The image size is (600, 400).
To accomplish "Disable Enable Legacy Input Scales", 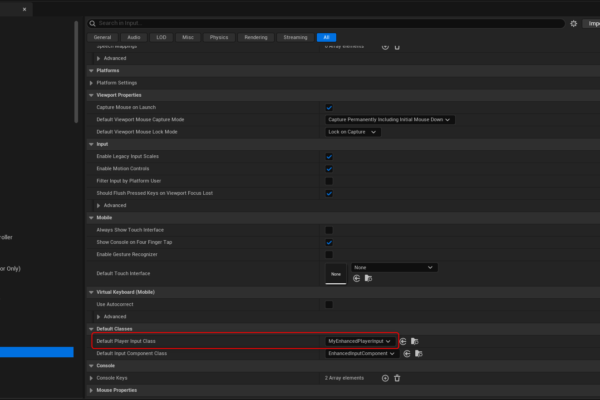I will 329,157.
